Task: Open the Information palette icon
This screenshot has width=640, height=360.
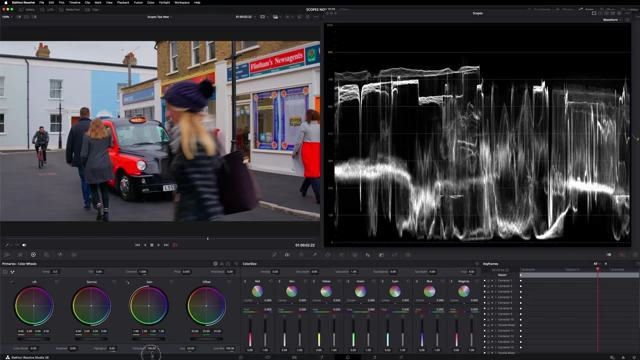Action: pyautogui.click(x=635, y=255)
